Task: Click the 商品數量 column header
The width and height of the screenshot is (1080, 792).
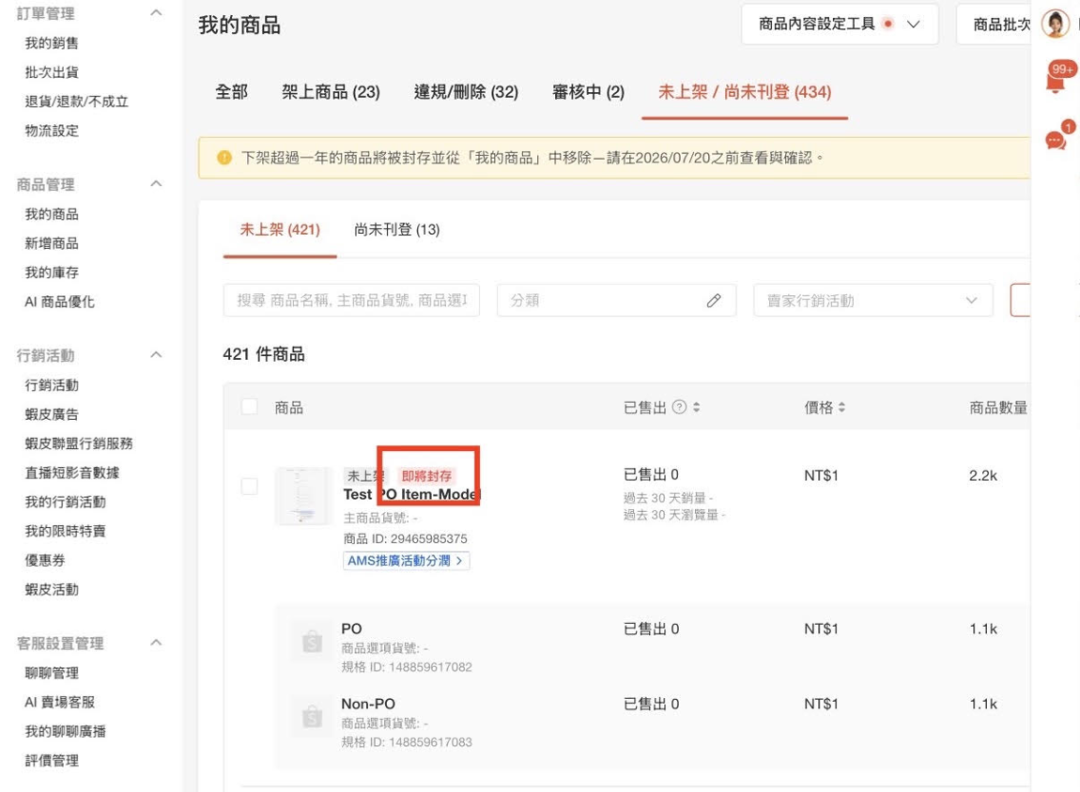Action: 998,408
